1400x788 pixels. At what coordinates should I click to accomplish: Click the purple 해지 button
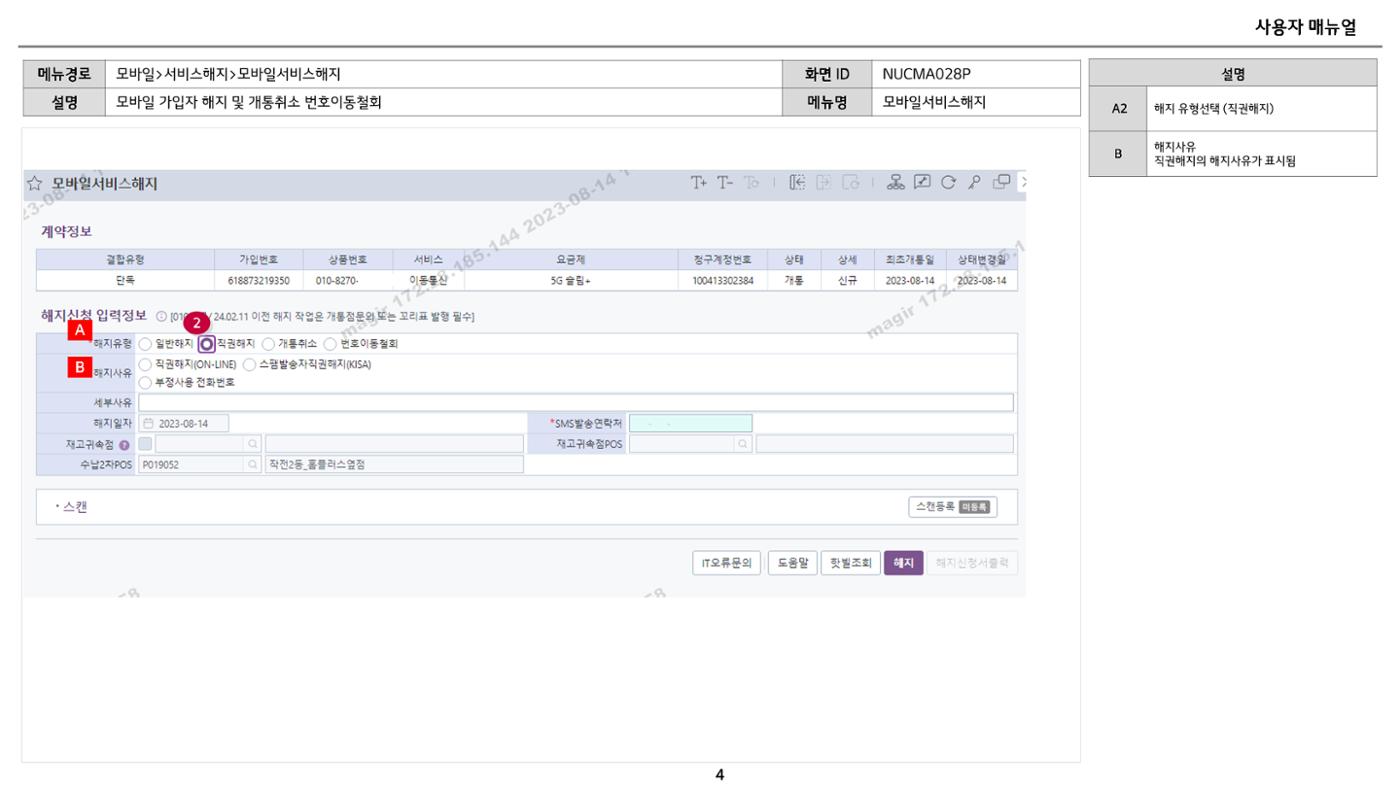903,563
